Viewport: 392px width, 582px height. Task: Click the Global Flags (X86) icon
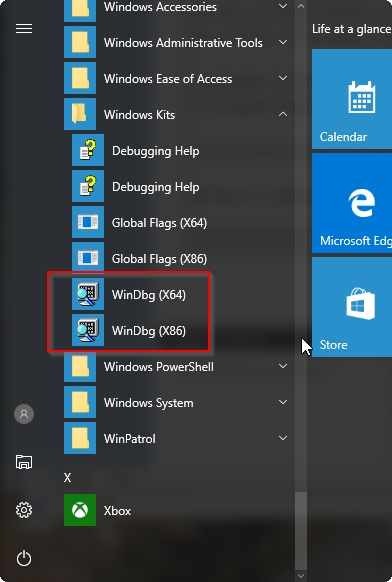click(88, 258)
